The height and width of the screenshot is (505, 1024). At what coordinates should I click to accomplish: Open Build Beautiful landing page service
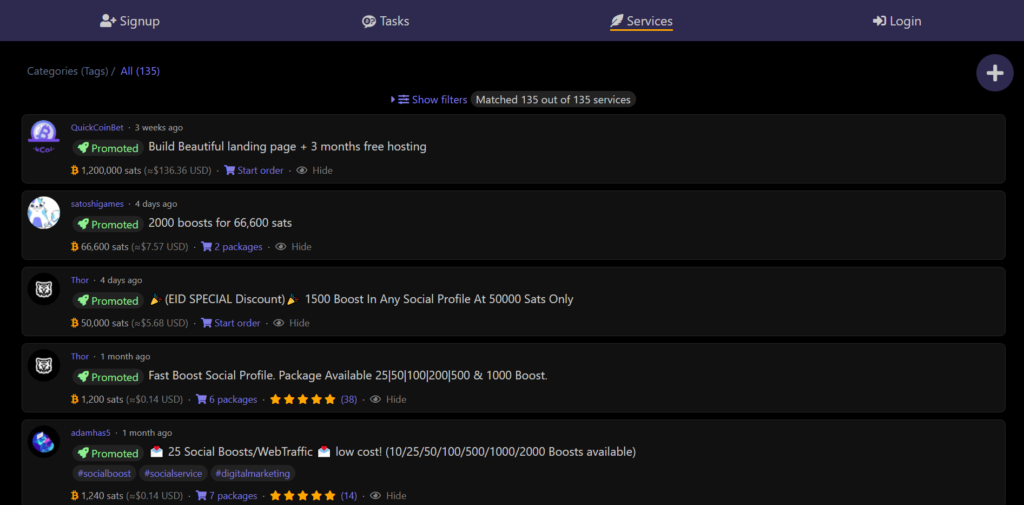pyautogui.click(x=287, y=147)
